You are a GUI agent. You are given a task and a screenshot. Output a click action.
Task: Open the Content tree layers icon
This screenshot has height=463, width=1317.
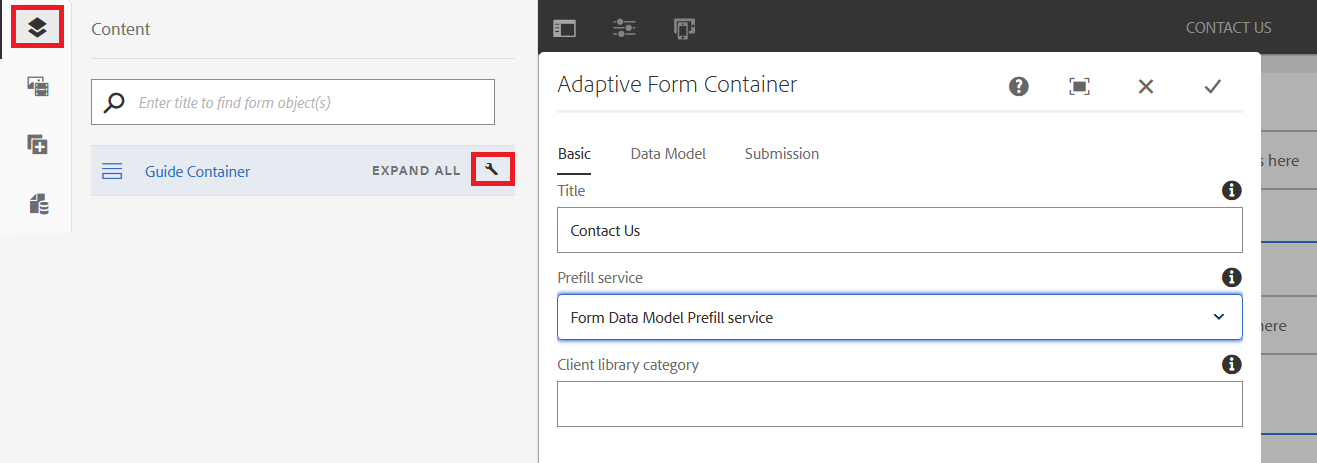pyautogui.click(x=37, y=27)
